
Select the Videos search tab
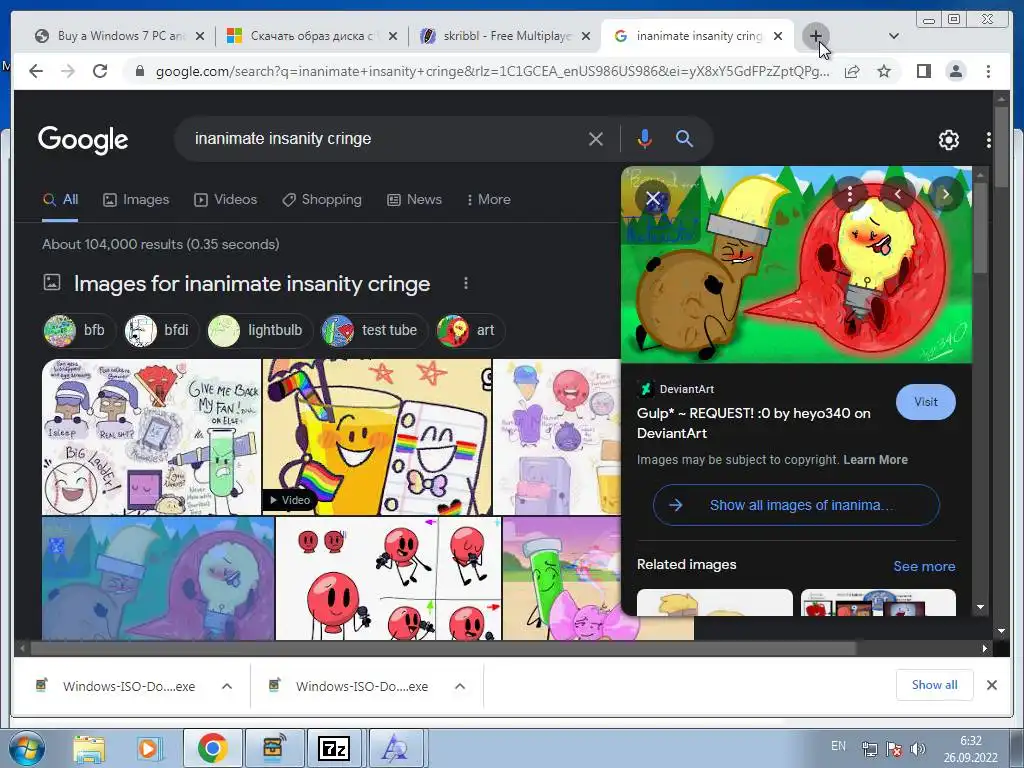226,200
